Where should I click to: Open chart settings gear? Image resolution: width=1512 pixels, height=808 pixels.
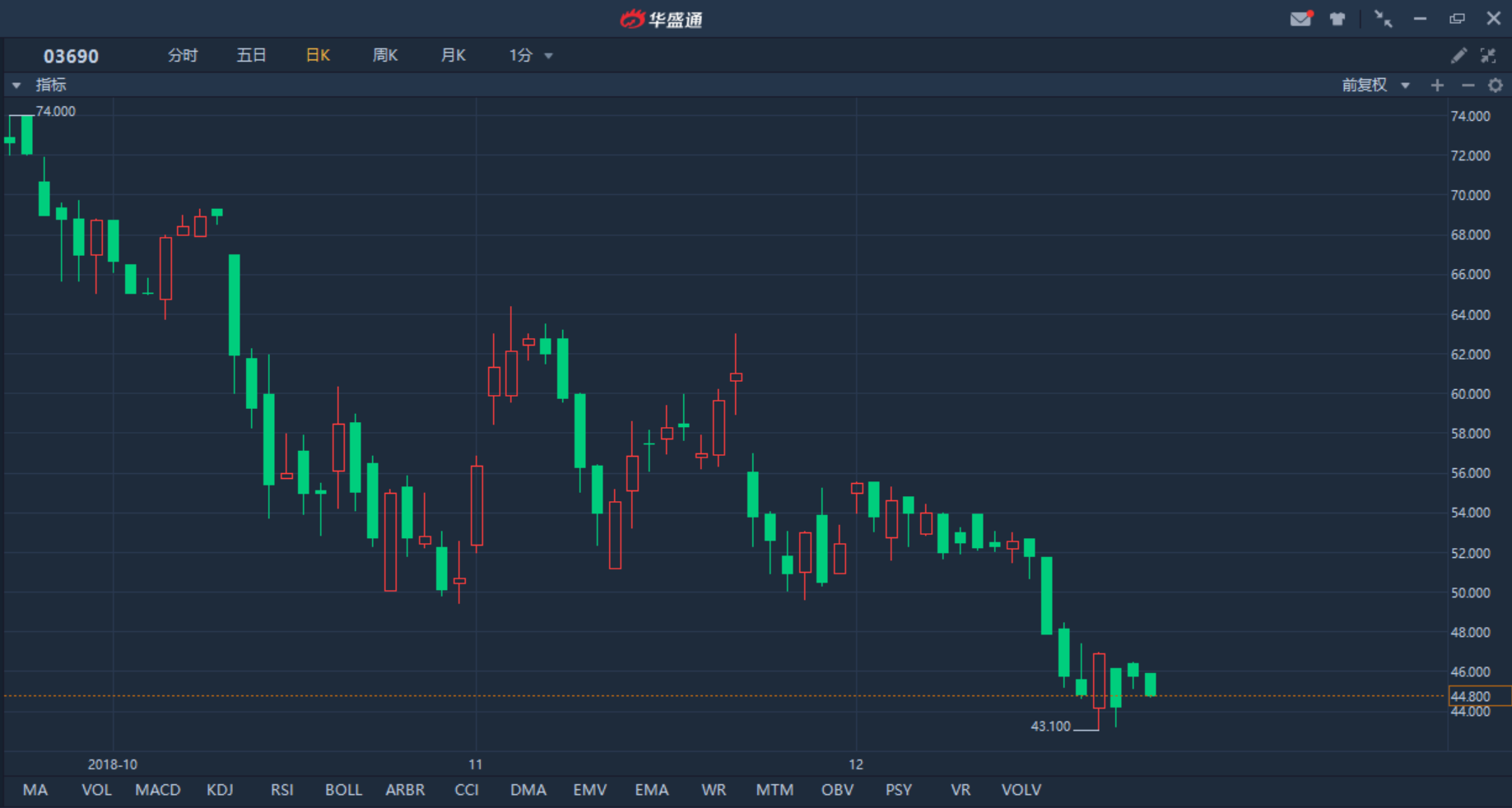[1496, 86]
